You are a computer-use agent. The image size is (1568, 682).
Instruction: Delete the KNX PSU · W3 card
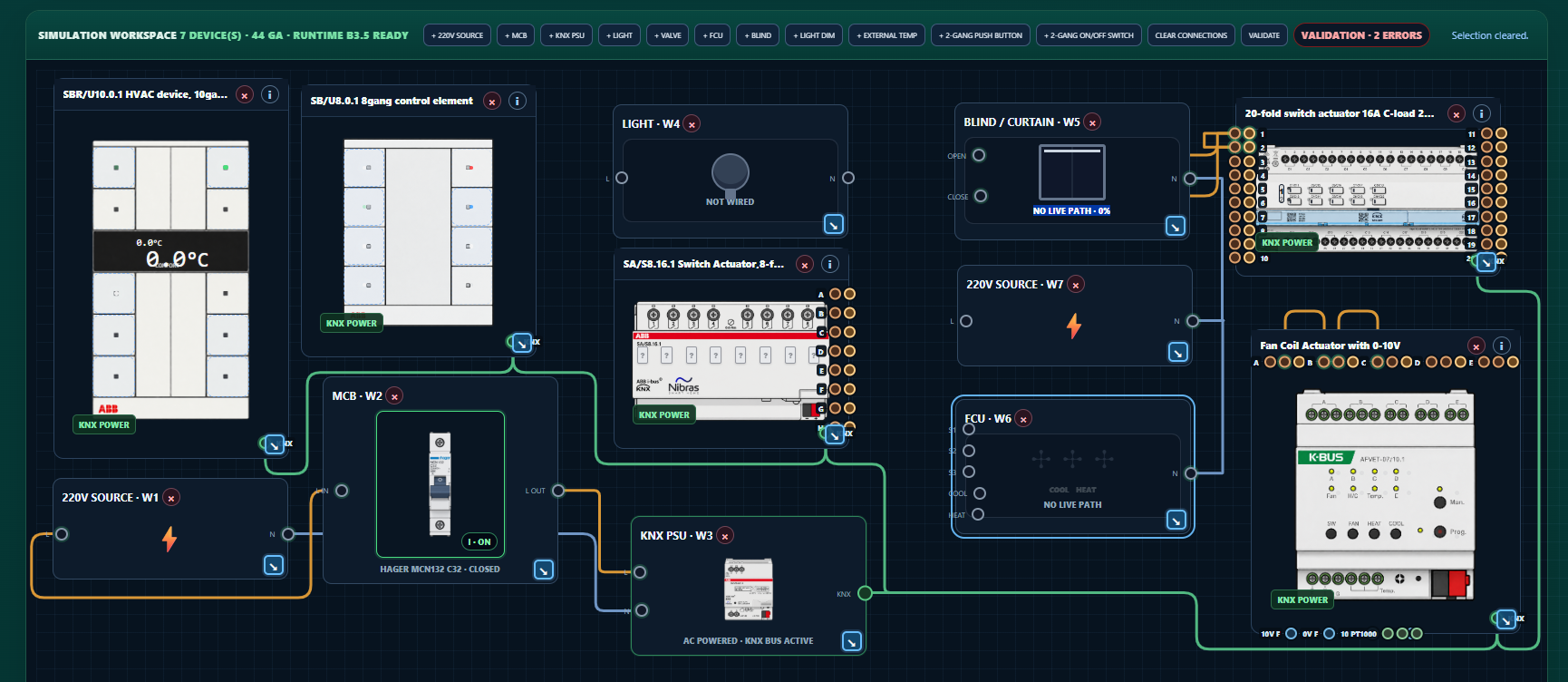[x=725, y=536]
